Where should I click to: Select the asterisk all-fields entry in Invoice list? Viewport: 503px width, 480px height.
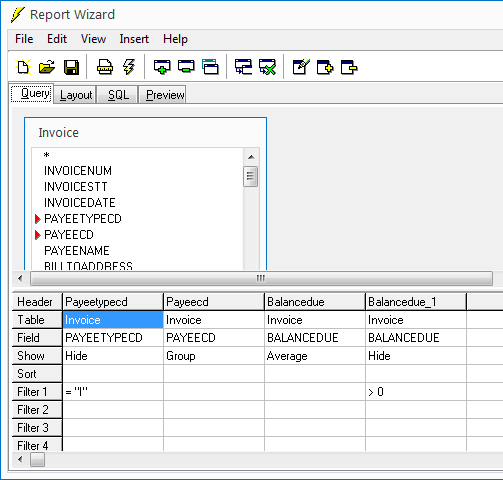coord(47,155)
